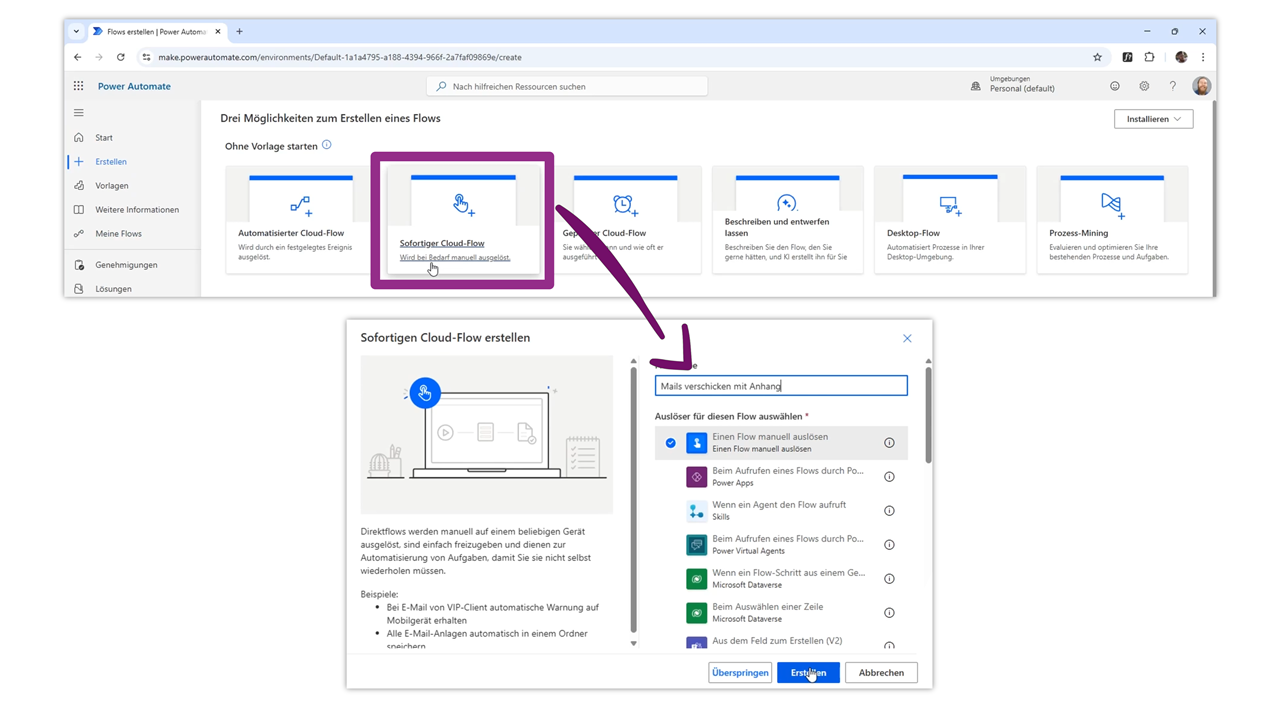Screen dimensions: 1280x720
Task: Open the help question mark icon
Action: pos(1173,86)
